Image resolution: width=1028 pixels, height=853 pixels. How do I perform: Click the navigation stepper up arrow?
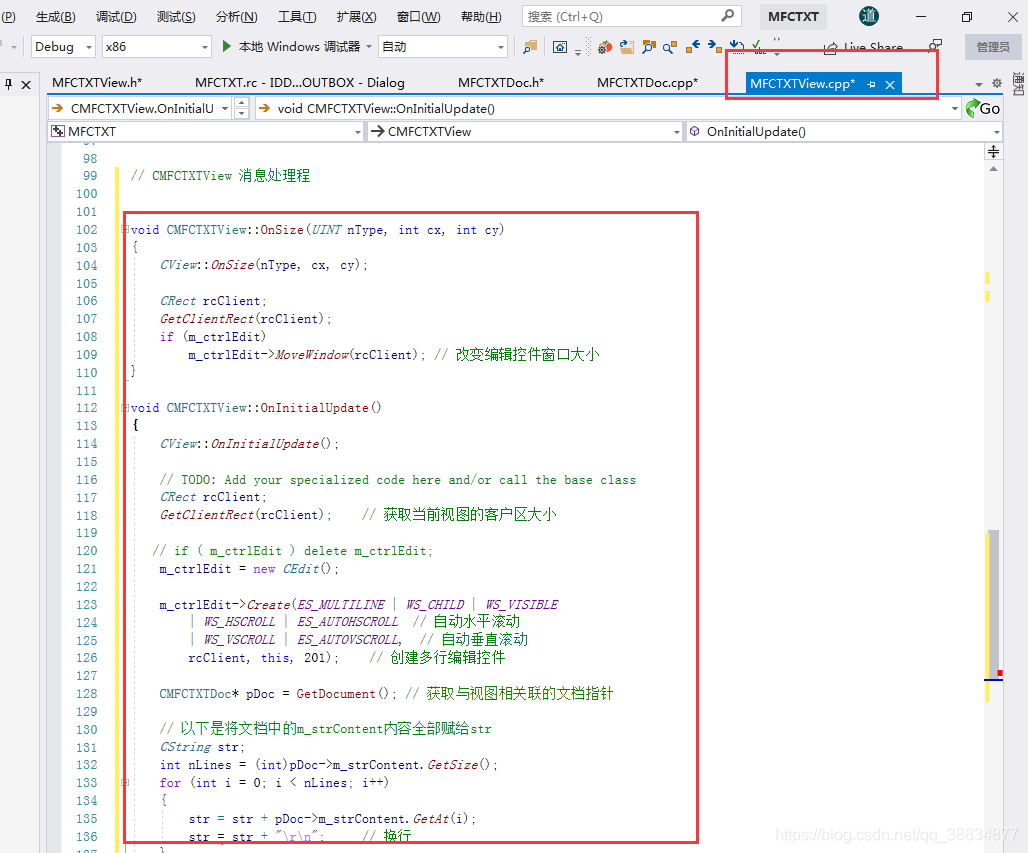pos(241,102)
